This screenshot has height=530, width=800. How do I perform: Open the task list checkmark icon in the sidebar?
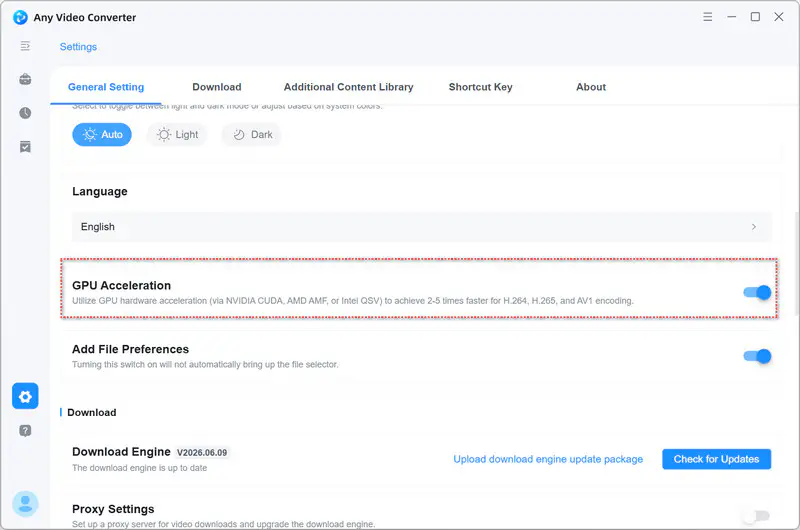(x=25, y=147)
